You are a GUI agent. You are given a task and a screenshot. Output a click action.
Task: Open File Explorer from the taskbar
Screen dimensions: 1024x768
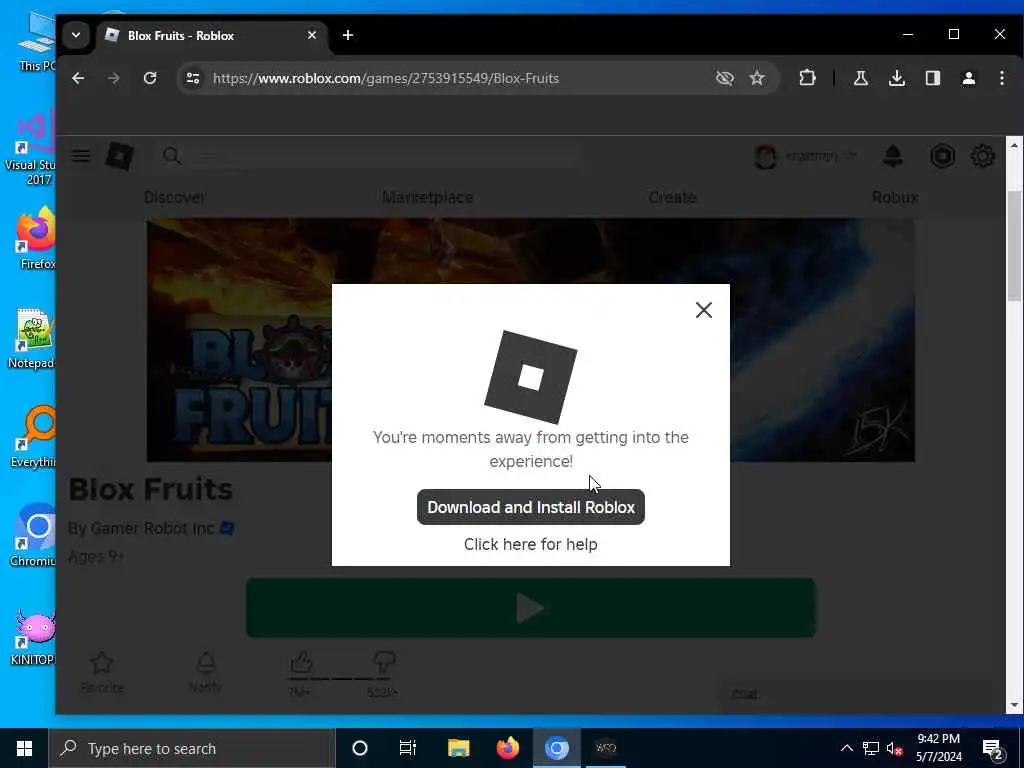458,748
